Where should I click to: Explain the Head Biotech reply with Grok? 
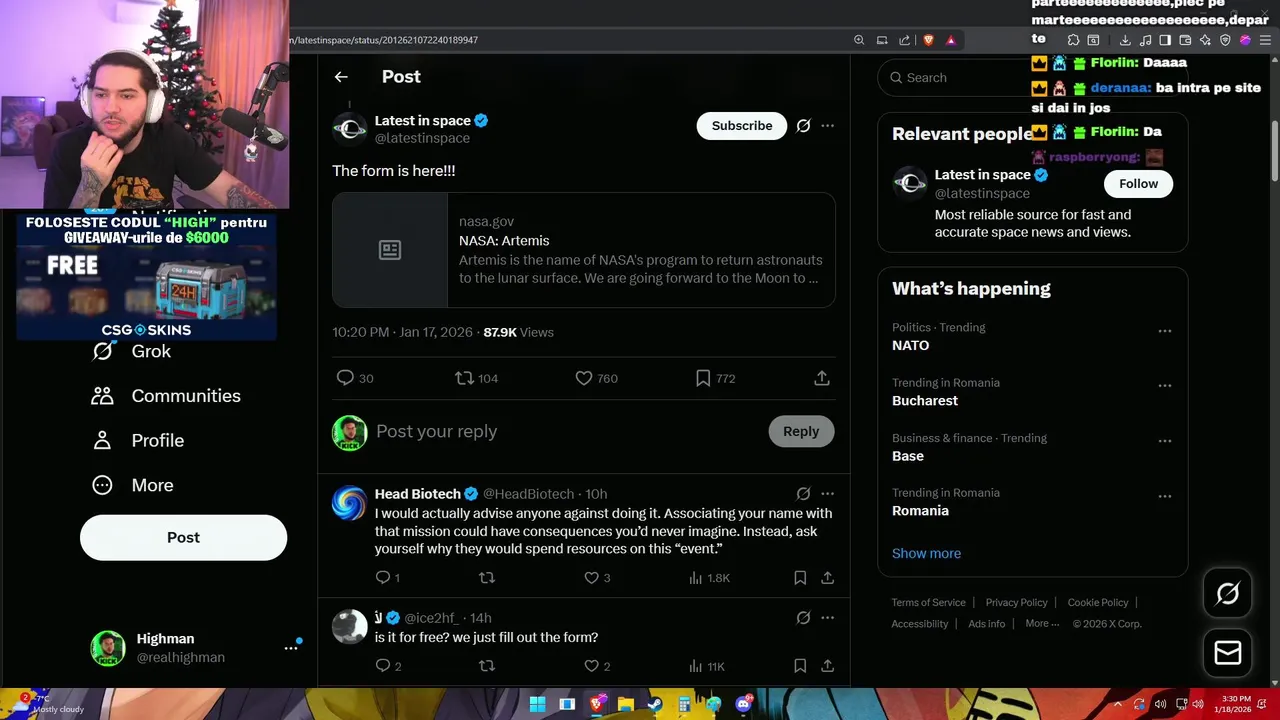click(x=803, y=494)
